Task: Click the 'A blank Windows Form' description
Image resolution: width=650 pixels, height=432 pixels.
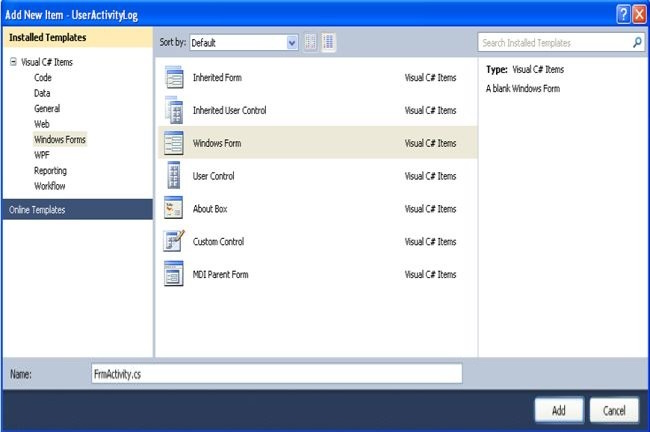Action: (523, 88)
